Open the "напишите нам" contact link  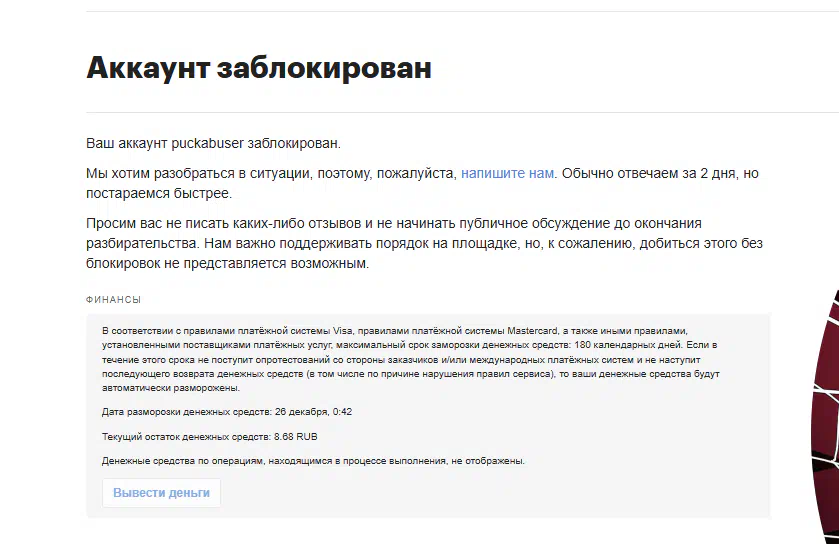(507, 173)
